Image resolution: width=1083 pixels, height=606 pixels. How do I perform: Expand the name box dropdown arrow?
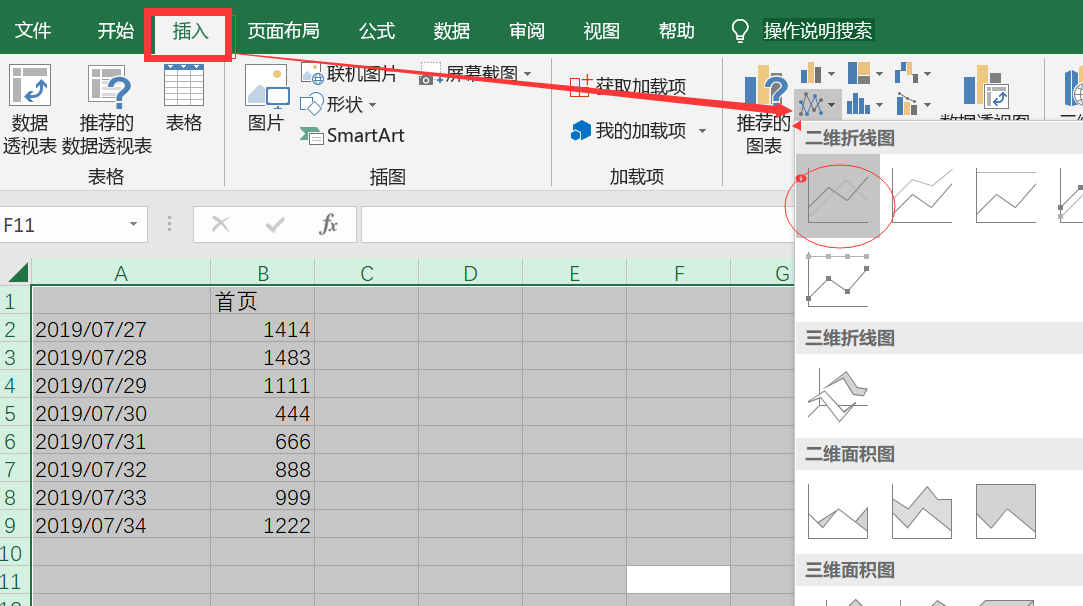(133, 224)
